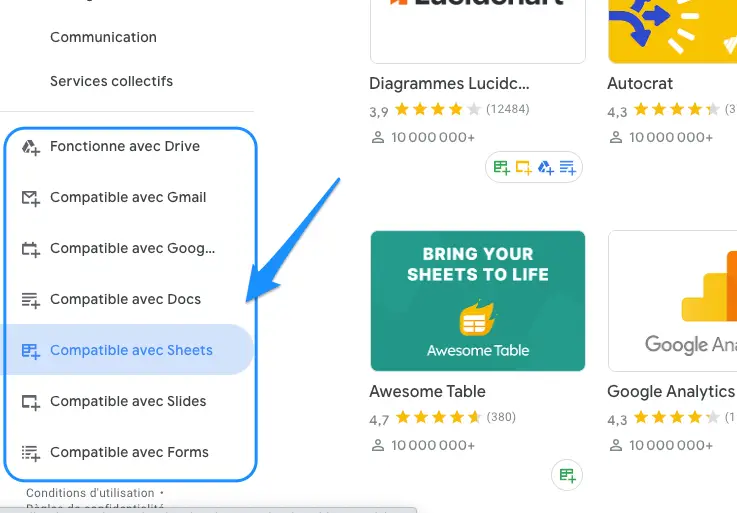737x513 pixels.
Task: Click Sheets compatibility icon under Diagrammes Lucidchart
Action: click(x=502, y=167)
